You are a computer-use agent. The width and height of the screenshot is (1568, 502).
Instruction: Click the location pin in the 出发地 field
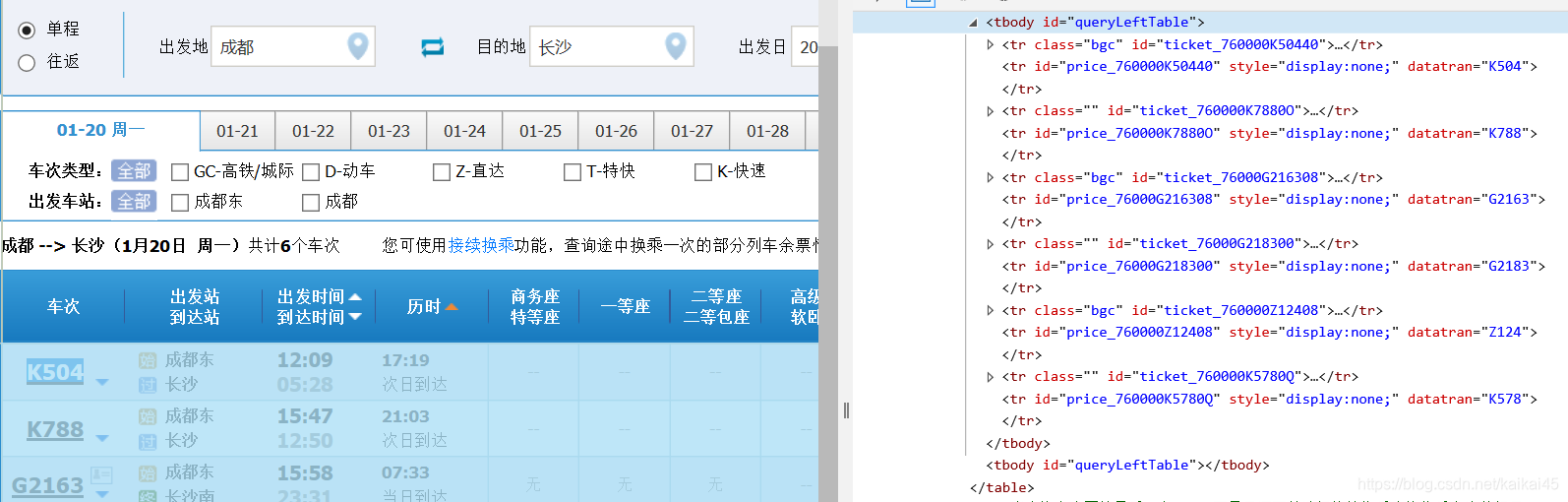358,45
